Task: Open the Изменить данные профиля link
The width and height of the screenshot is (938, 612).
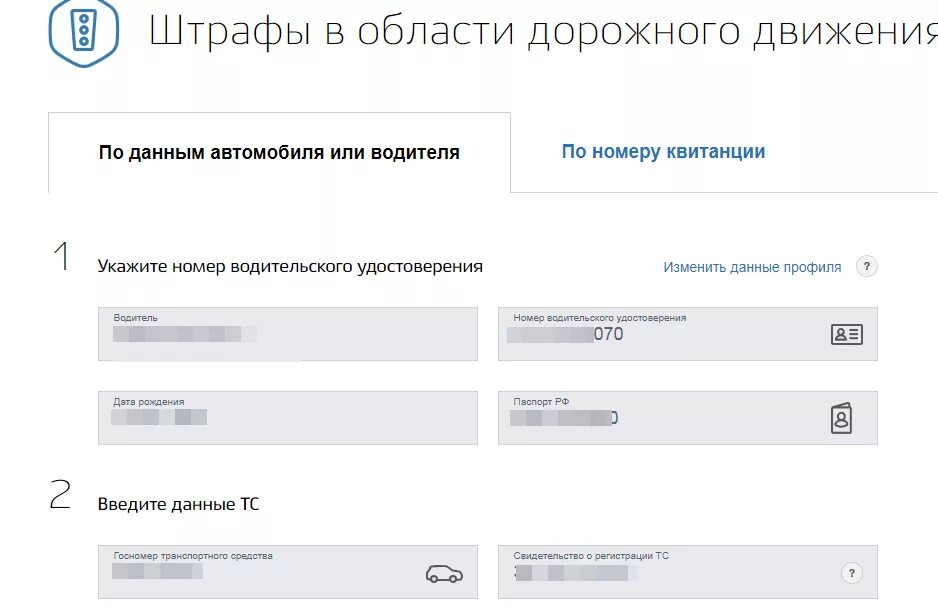Action: (752, 267)
